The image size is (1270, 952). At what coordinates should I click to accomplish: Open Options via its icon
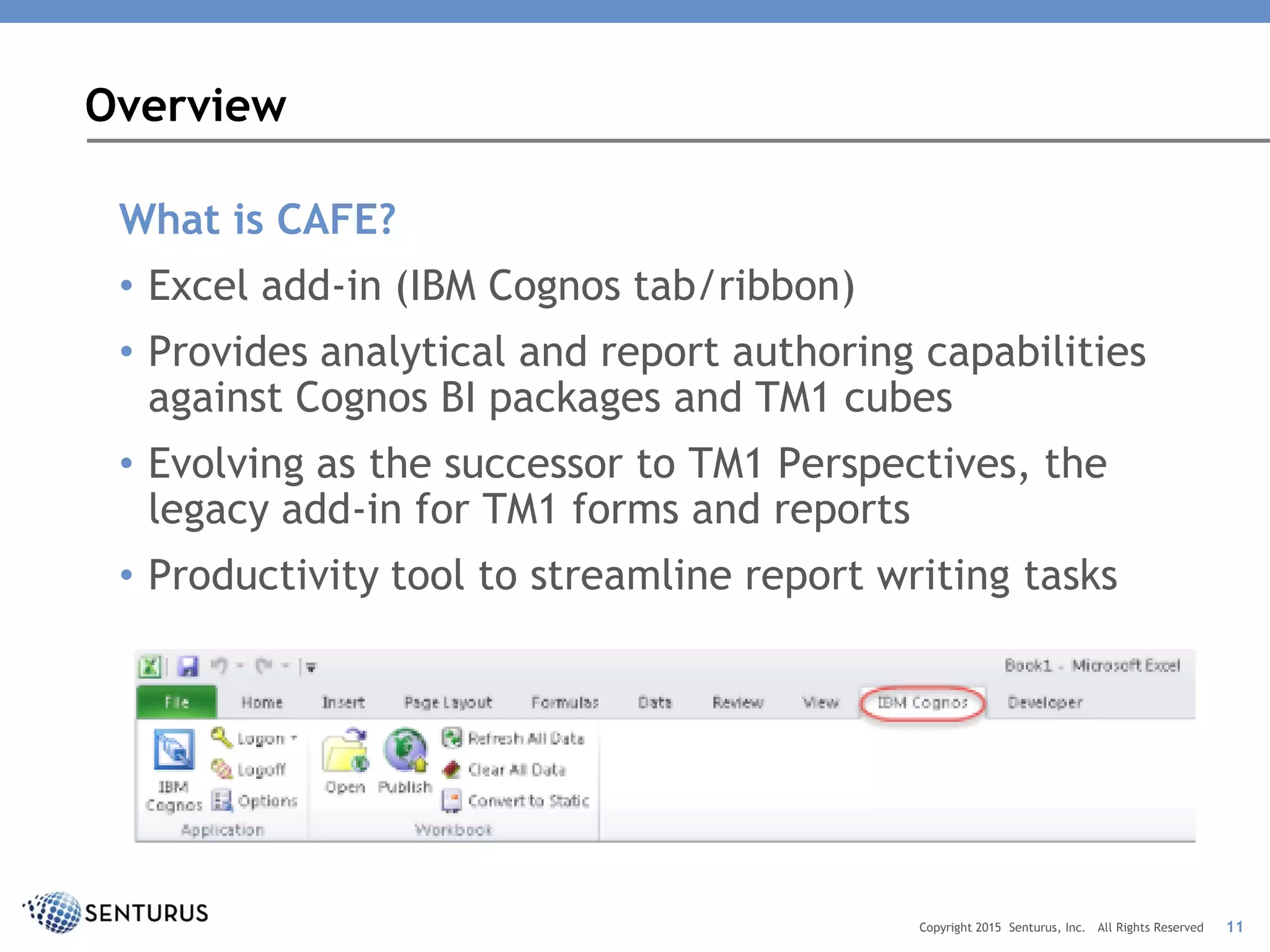click(221, 800)
